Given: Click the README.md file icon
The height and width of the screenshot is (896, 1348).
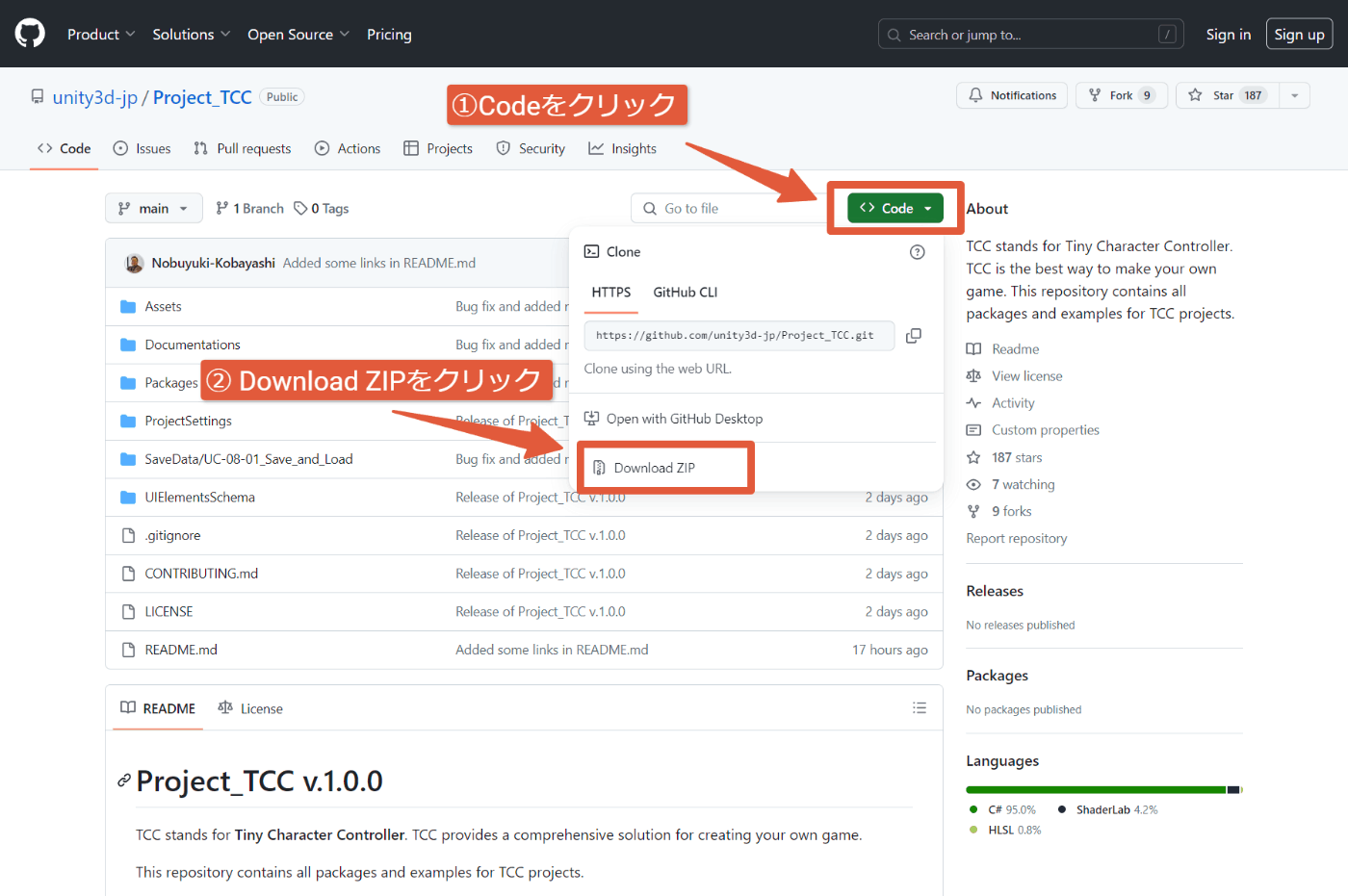Looking at the screenshot, I should (x=128, y=650).
